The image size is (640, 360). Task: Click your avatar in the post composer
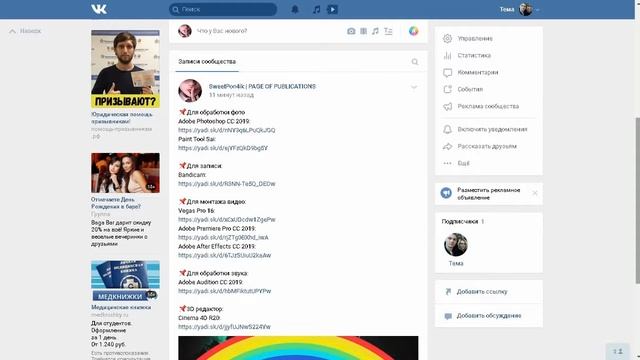pos(184,31)
